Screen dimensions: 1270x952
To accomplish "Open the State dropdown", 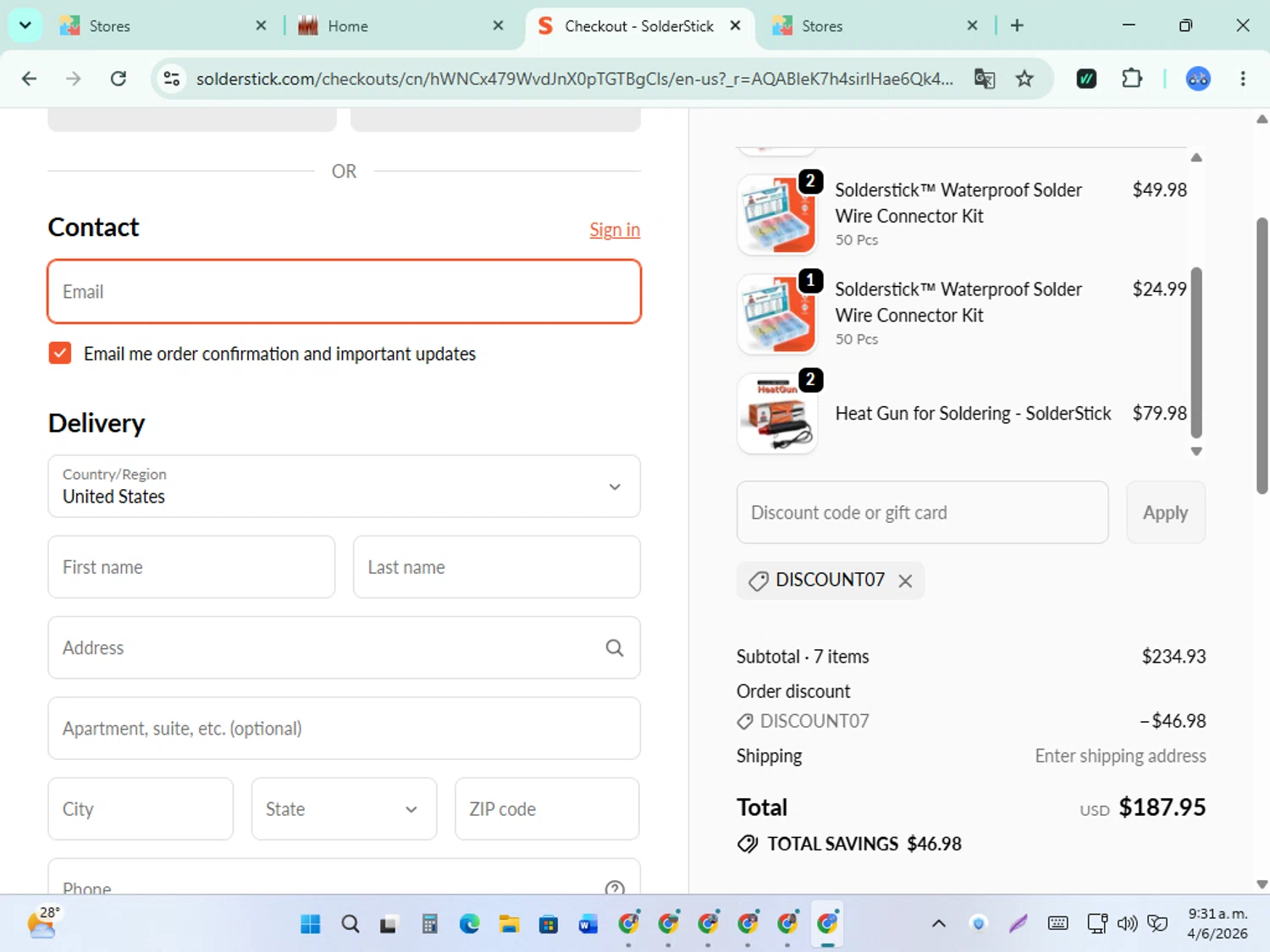I will [344, 809].
